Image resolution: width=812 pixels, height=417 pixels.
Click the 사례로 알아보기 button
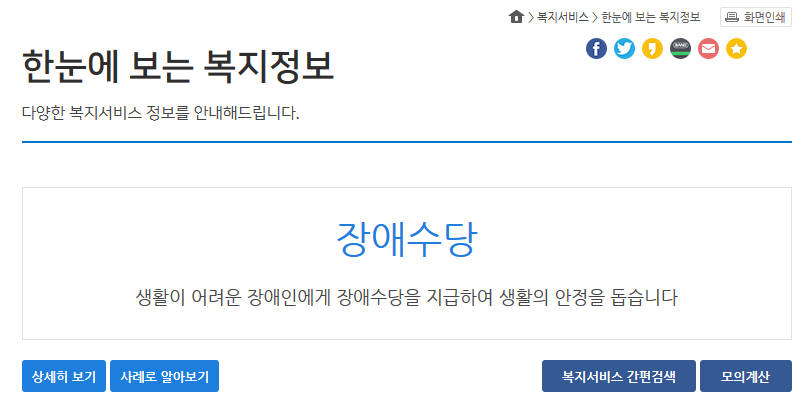coord(164,376)
